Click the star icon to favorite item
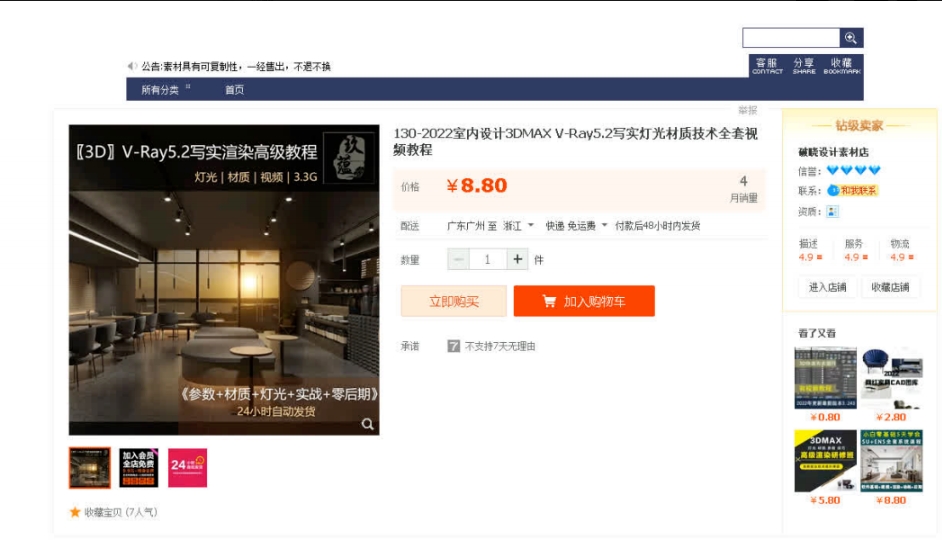Image resolution: width=942 pixels, height=548 pixels. point(75,512)
